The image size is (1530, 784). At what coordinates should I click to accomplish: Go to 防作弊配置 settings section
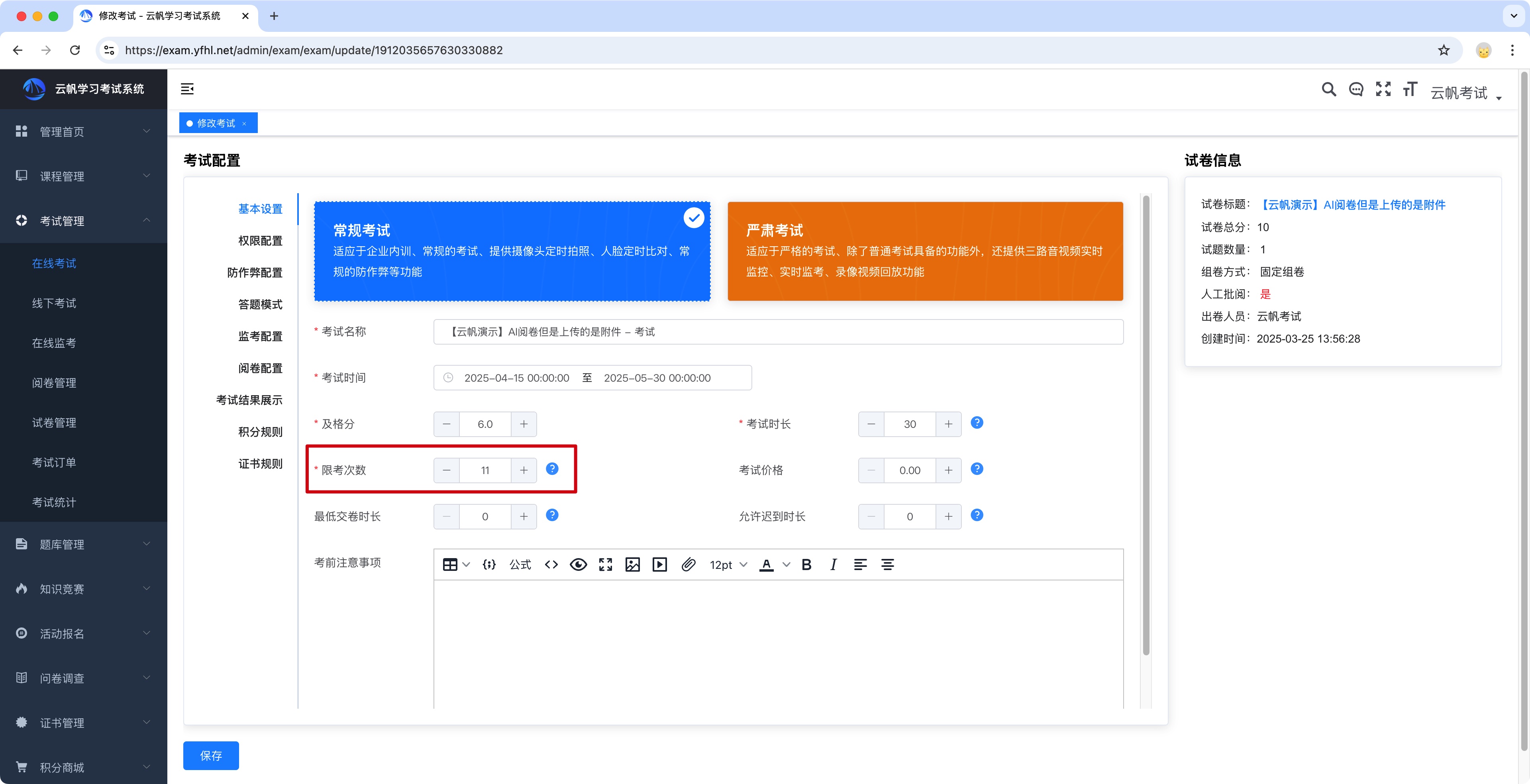255,272
